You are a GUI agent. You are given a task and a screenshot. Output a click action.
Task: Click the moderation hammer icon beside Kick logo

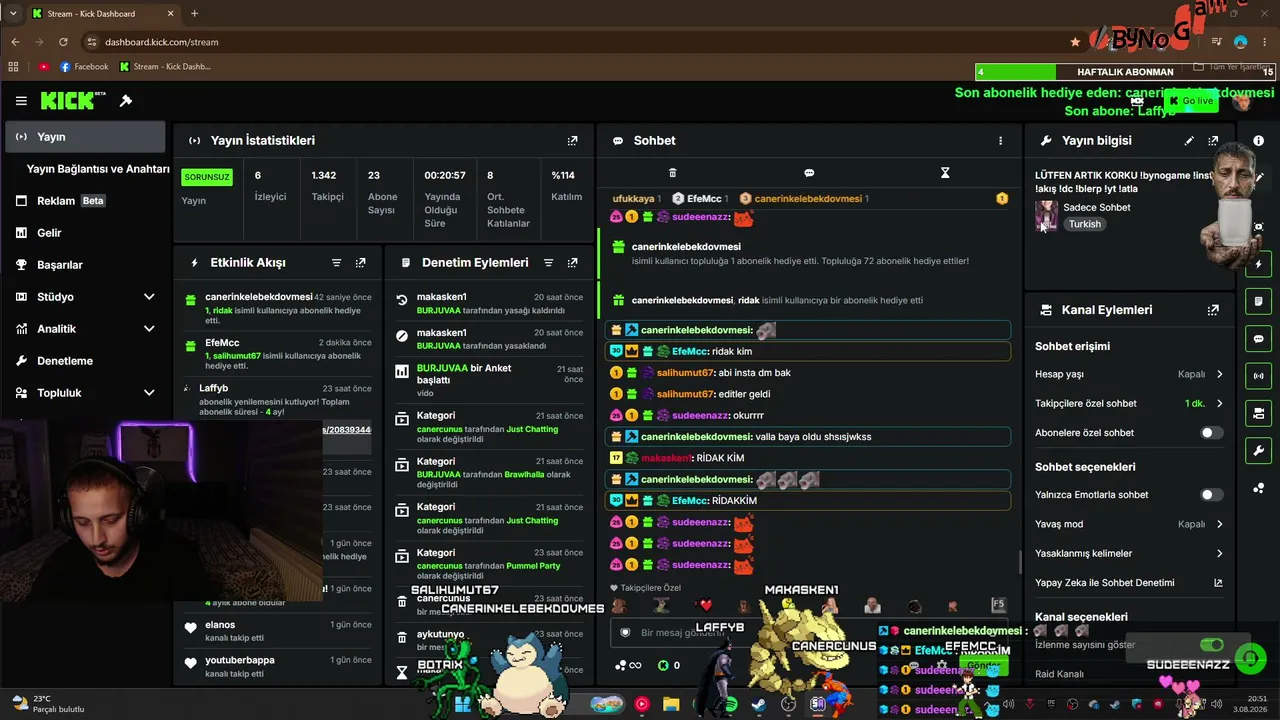click(x=126, y=101)
